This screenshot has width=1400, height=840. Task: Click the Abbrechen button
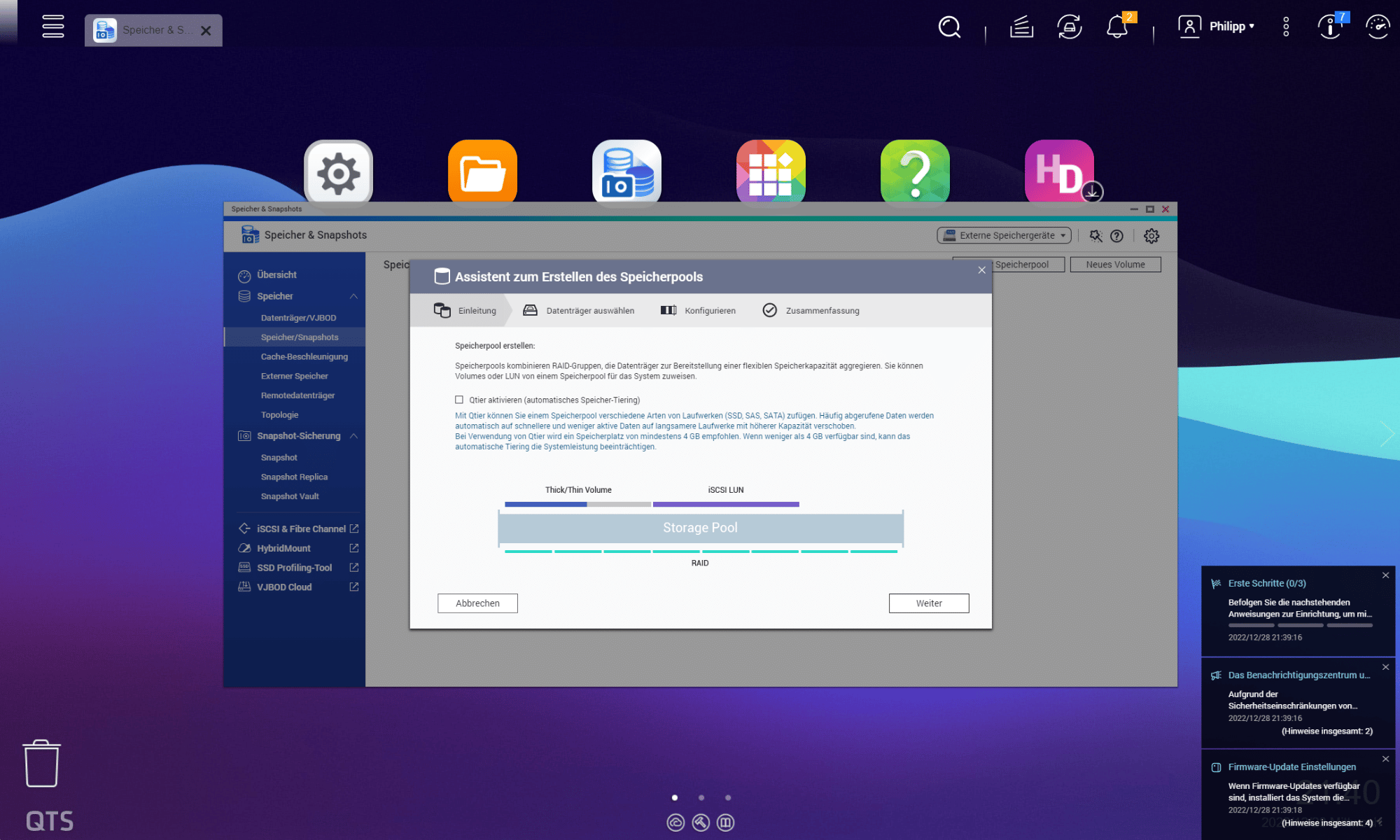[477, 603]
